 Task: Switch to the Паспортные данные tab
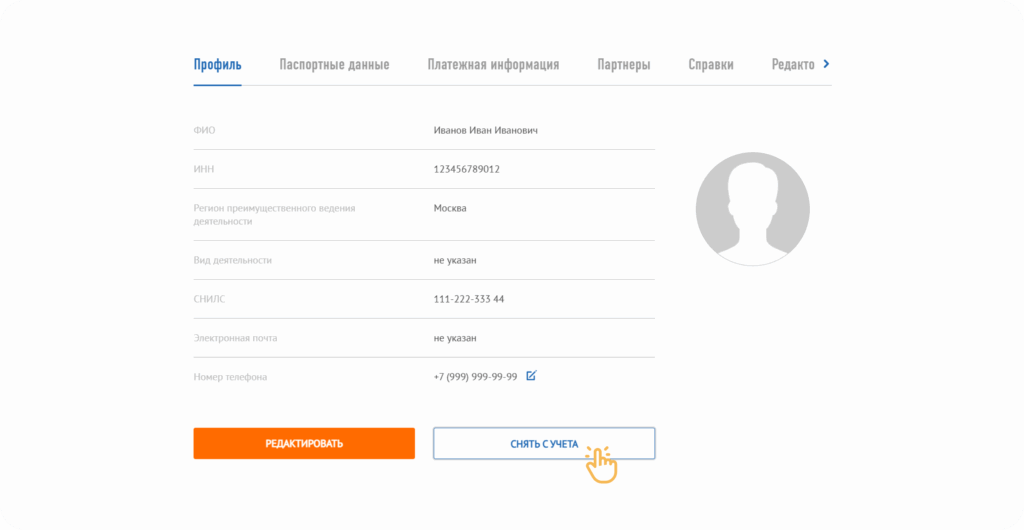click(x=334, y=65)
